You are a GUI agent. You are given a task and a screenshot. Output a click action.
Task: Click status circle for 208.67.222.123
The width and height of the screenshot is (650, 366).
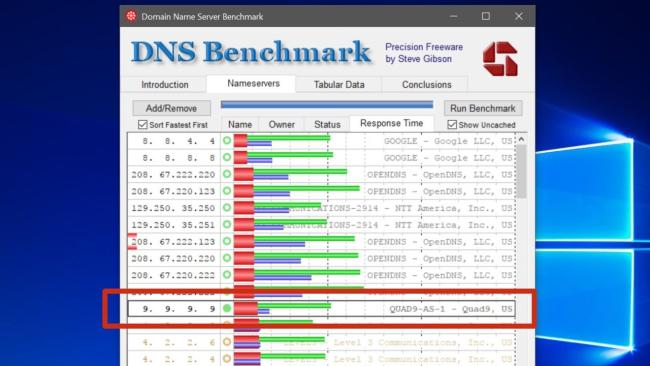click(x=227, y=241)
